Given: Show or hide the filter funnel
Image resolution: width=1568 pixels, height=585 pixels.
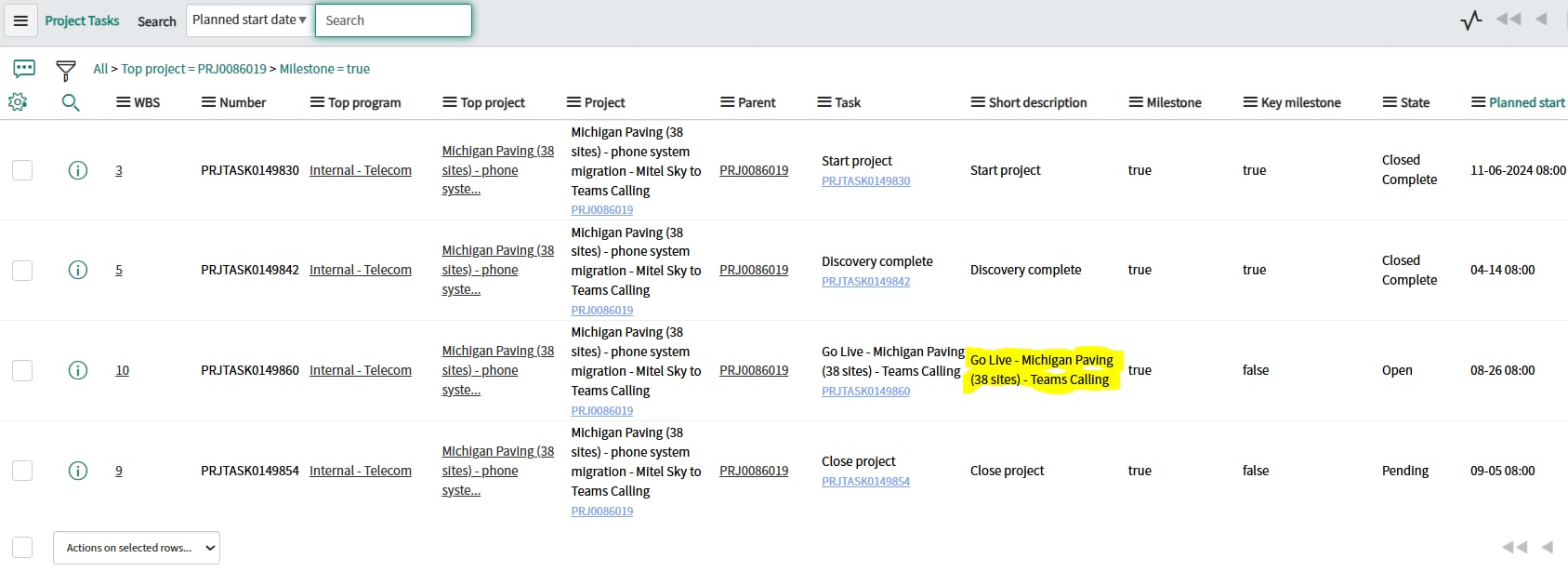Looking at the screenshot, I should pyautogui.click(x=65, y=70).
